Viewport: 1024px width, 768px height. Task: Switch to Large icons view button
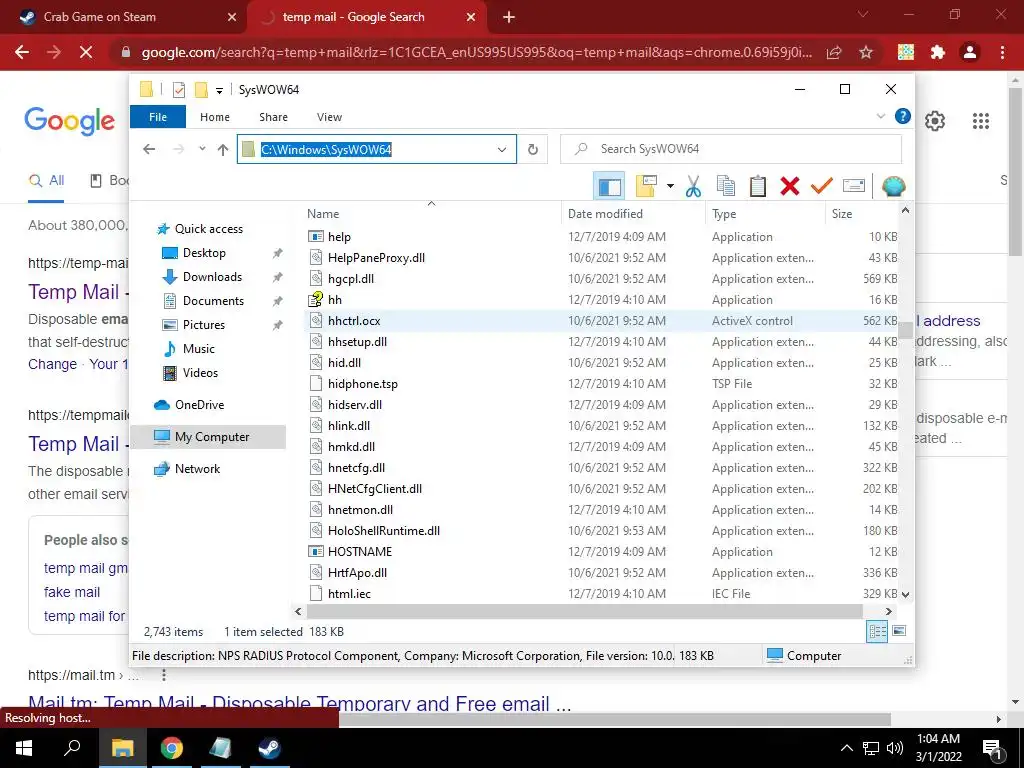[x=899, y=631]
